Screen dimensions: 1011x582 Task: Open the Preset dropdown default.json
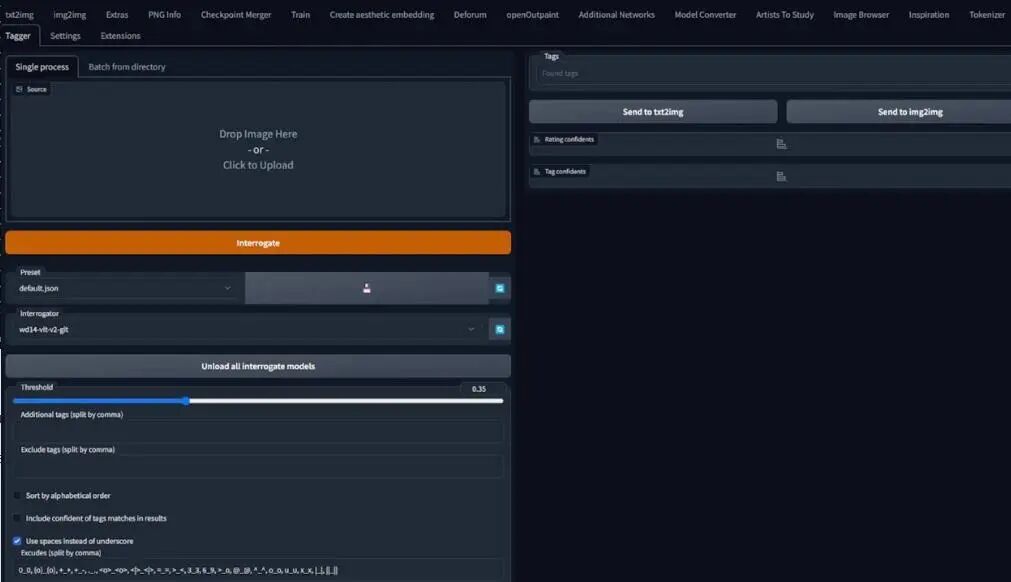[x=125, y=288]
